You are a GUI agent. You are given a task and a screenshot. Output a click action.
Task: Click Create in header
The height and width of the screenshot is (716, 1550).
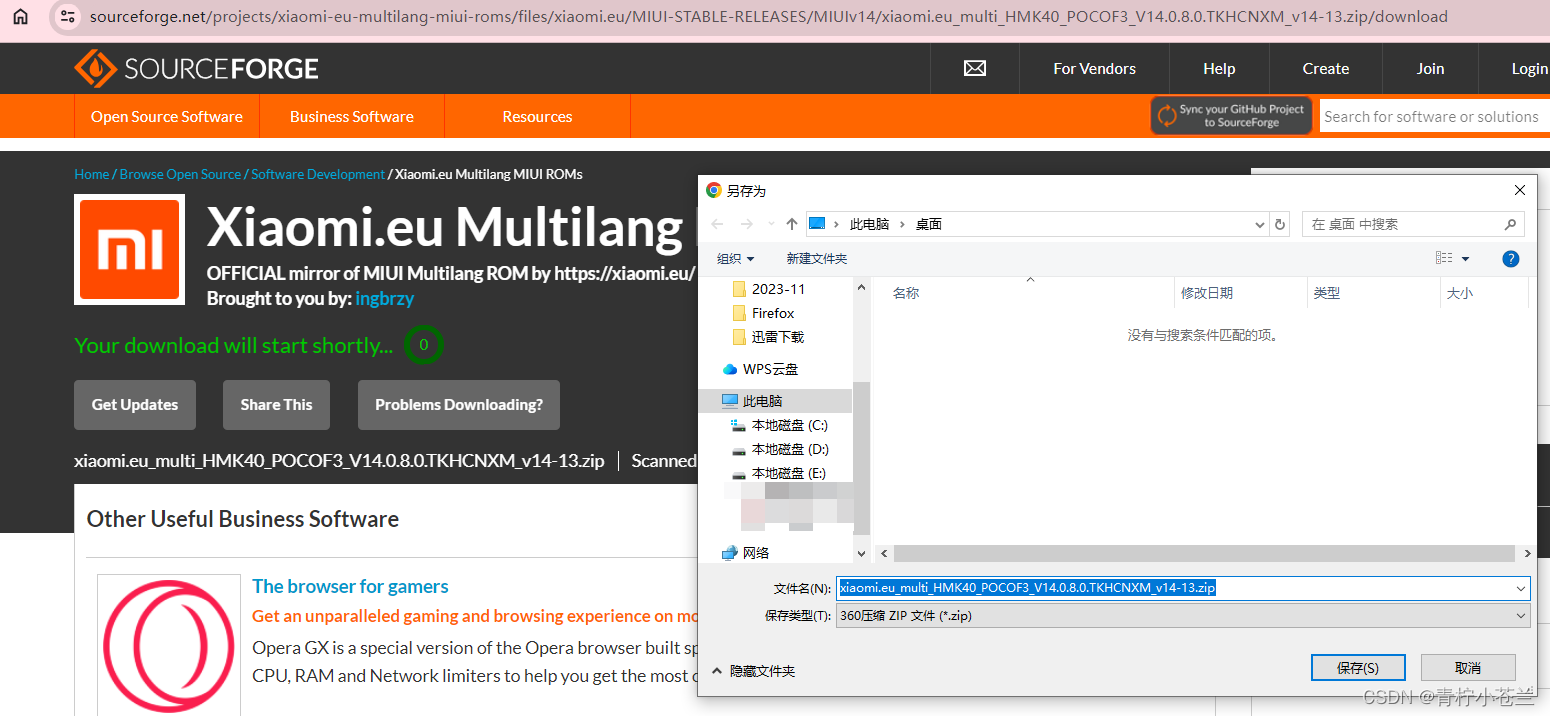click(1326, 68)
